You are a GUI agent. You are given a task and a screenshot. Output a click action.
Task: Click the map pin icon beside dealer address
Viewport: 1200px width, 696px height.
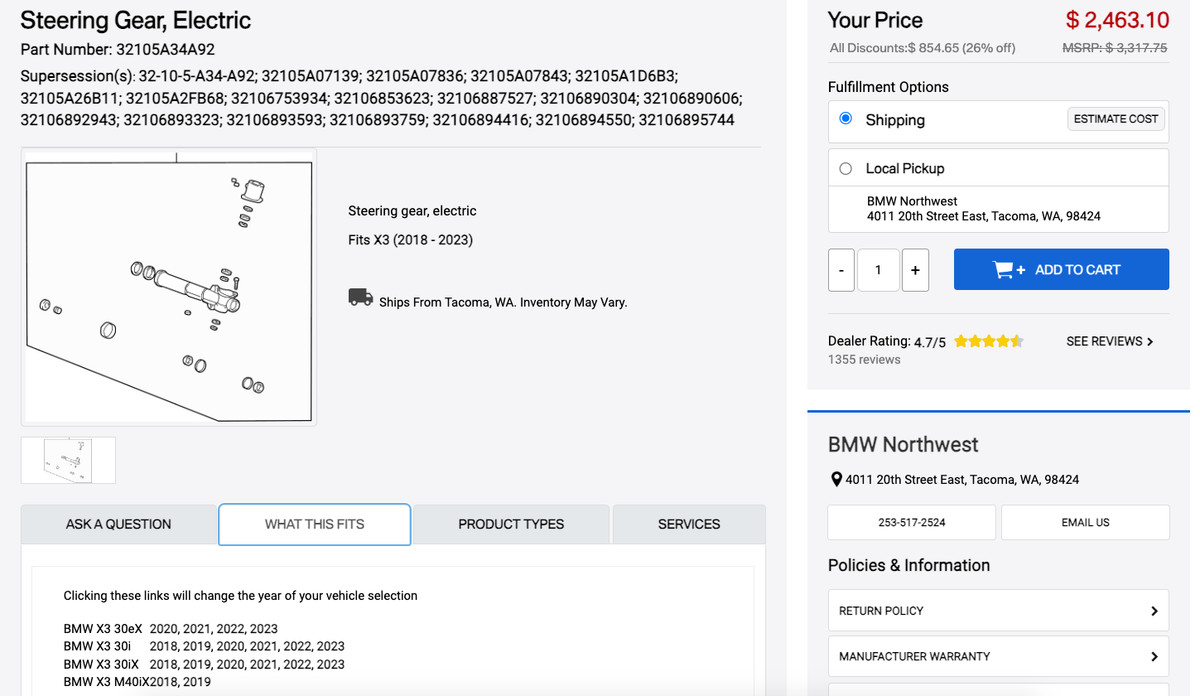(836, 479)
